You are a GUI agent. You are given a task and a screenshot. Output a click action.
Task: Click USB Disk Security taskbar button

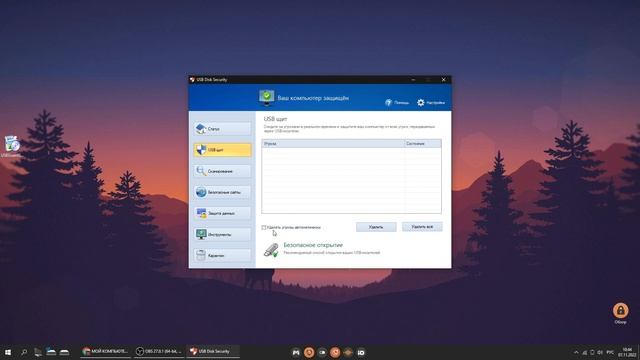point(213,351)
